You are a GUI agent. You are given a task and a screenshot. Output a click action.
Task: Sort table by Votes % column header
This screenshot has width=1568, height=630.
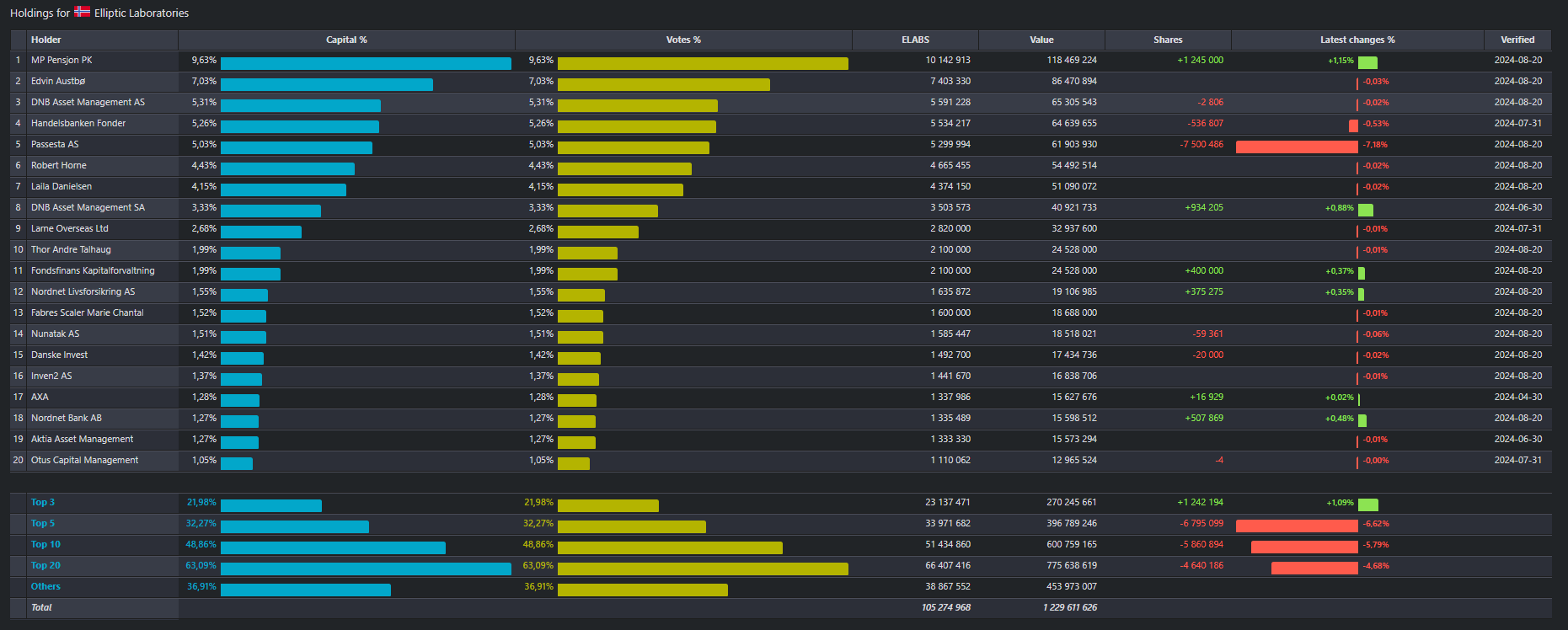(683, 40)
